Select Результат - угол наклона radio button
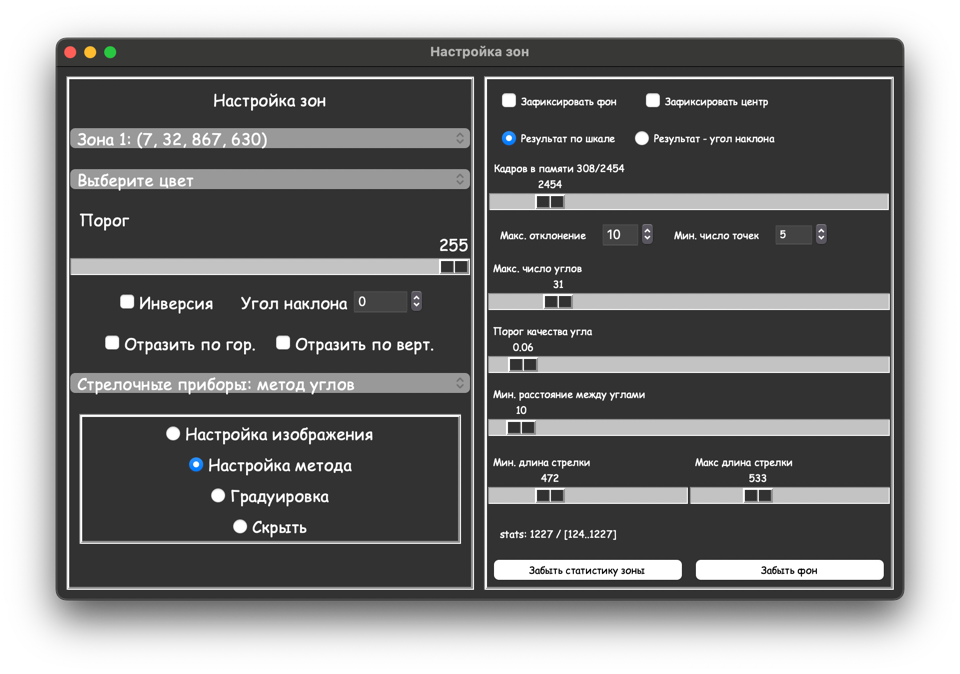The height and width of the screenshot is (674, 960). tap(642, 138)
